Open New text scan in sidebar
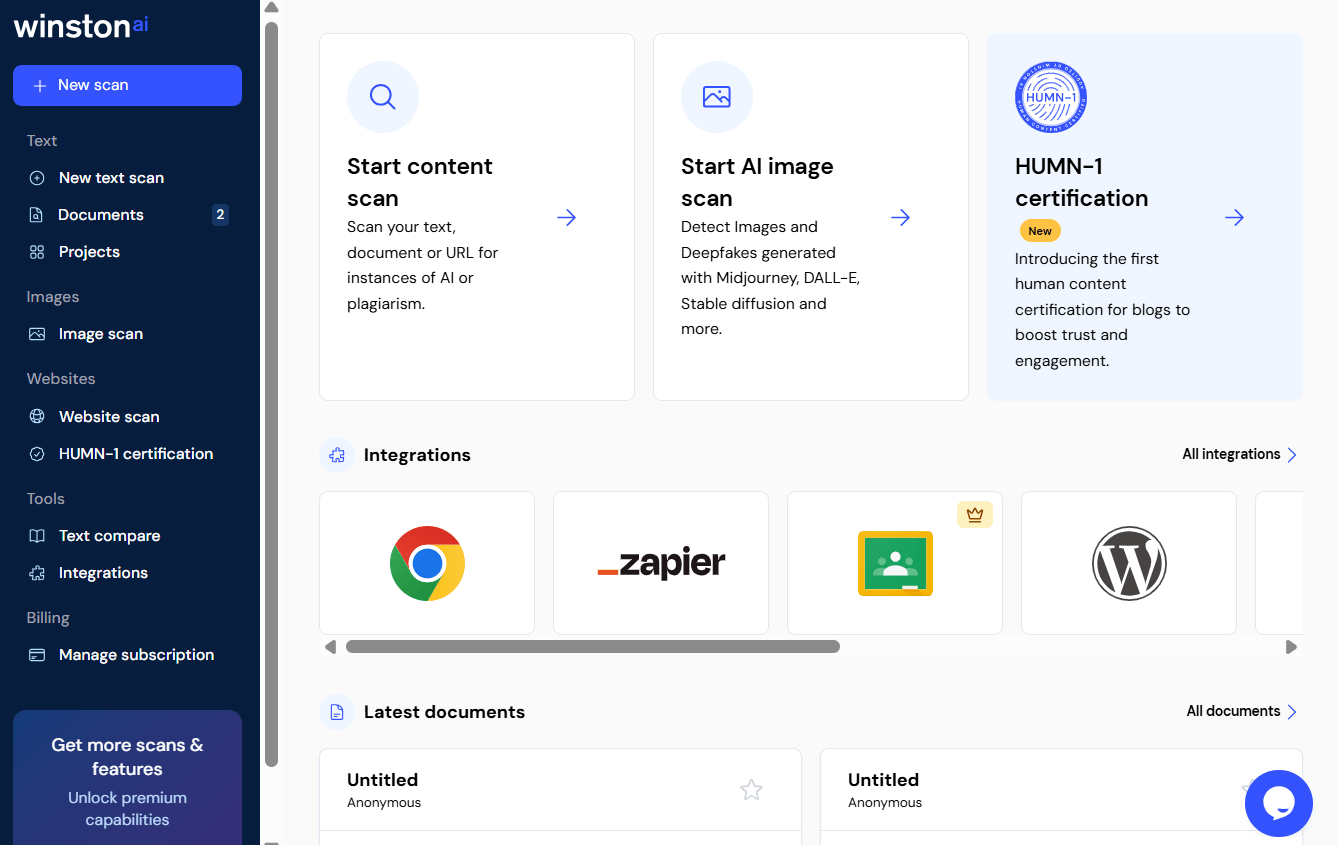This screenshot has width=1338, height=845. 111,178
